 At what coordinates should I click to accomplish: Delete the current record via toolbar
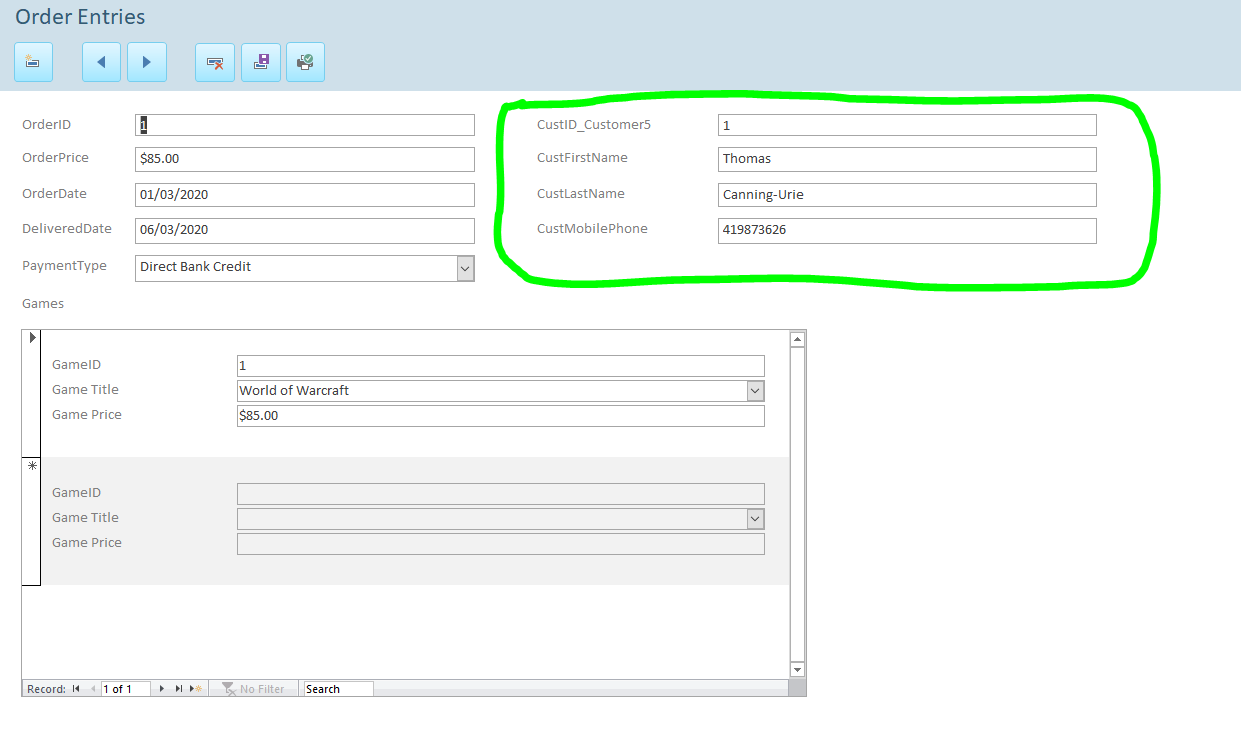215,62
